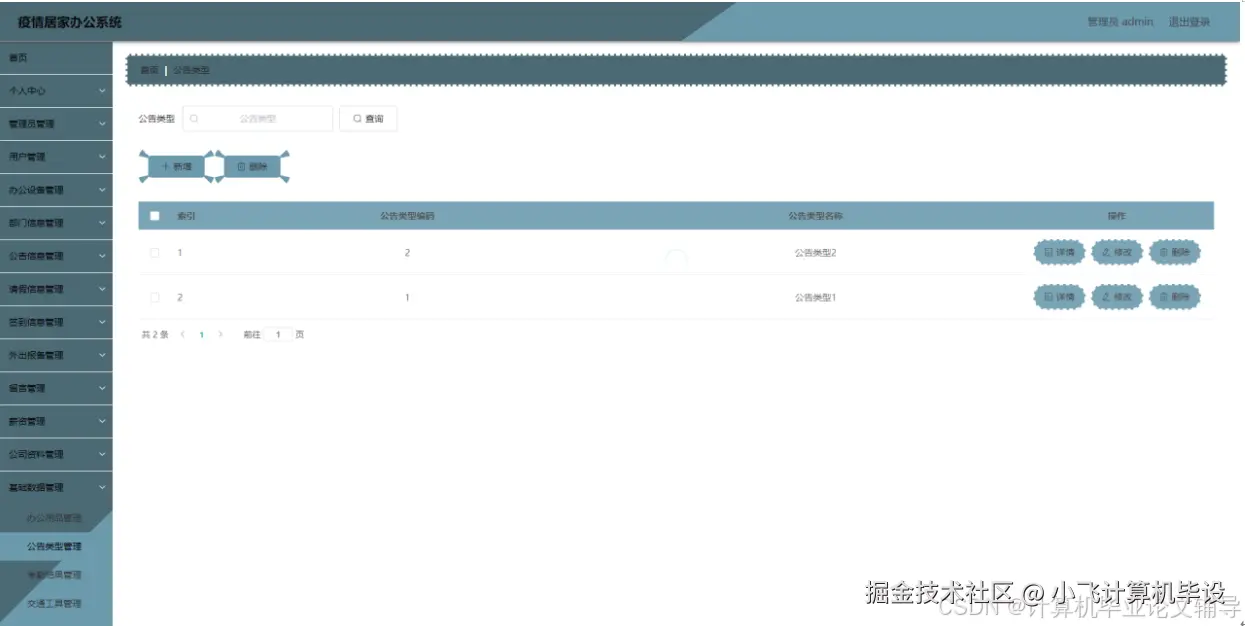Select 公告类型管理 submenu item
Screen dimensions: 1245x626
56,546
